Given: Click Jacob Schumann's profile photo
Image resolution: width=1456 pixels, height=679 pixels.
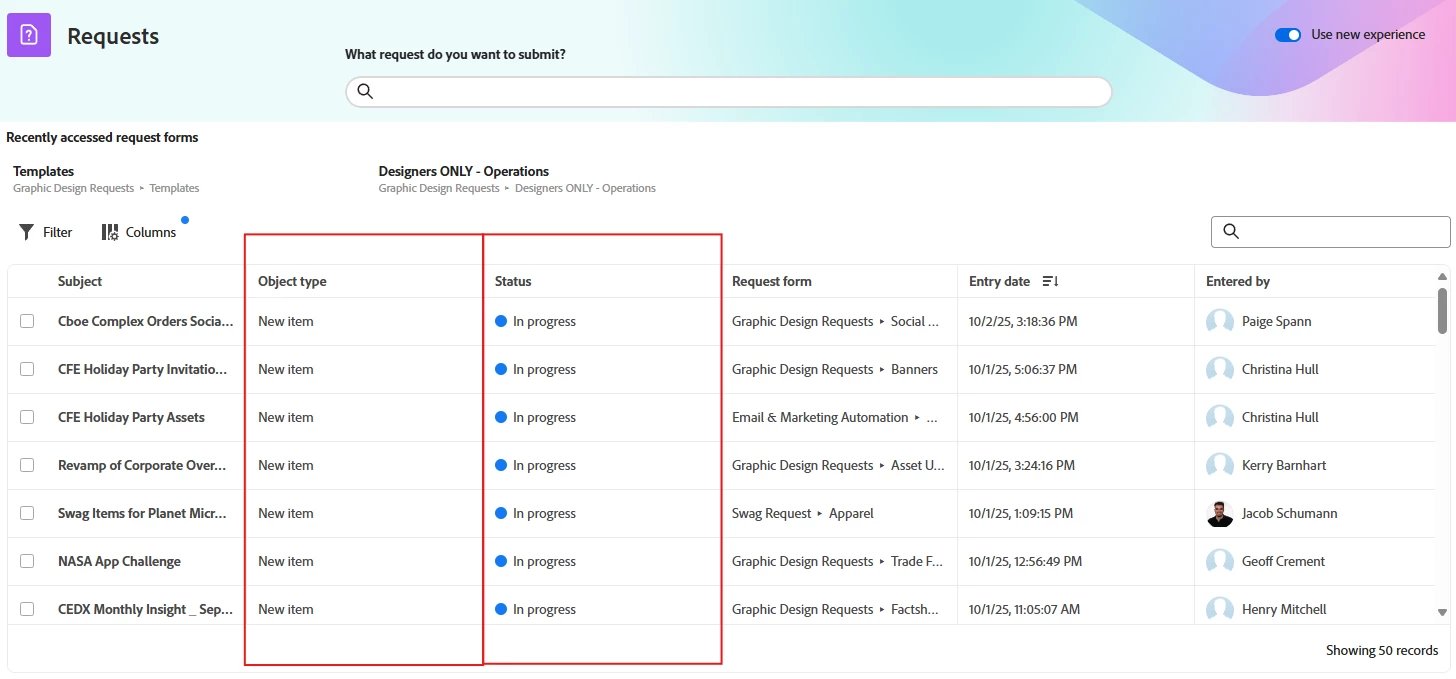Looking at the screenshot, I should coord(1220,513).
